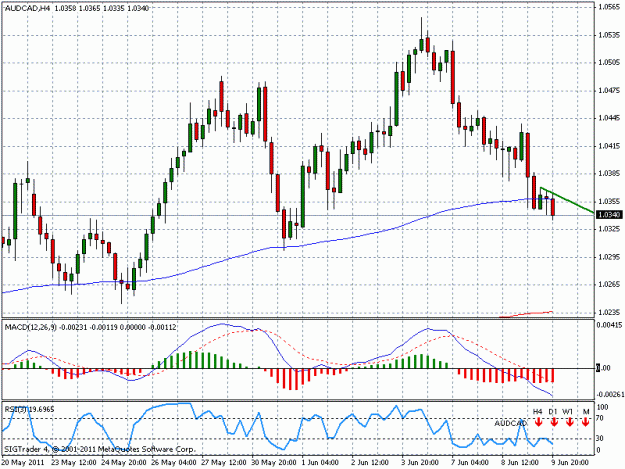625x469 pixels.
Task: Select the M timeframe label
Action: [x=586, y=411]
